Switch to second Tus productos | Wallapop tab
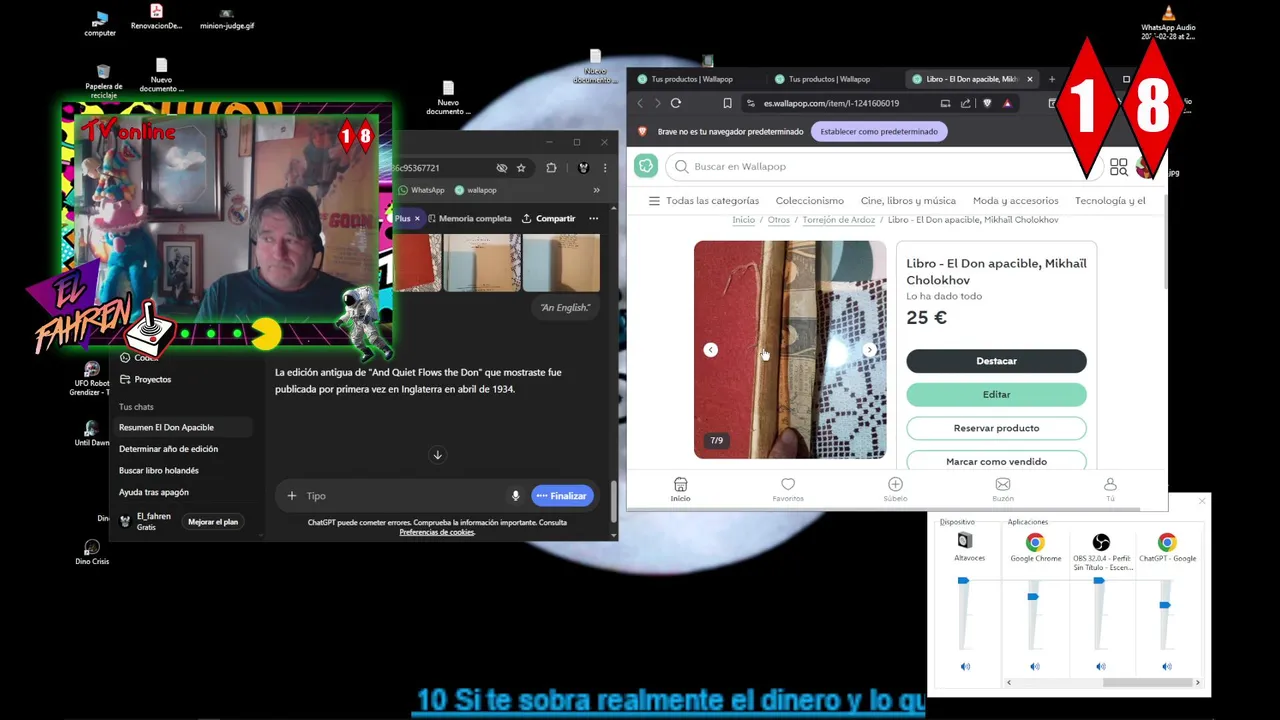The width and height of the screenshot is (1280, 720). pos(829,79)
